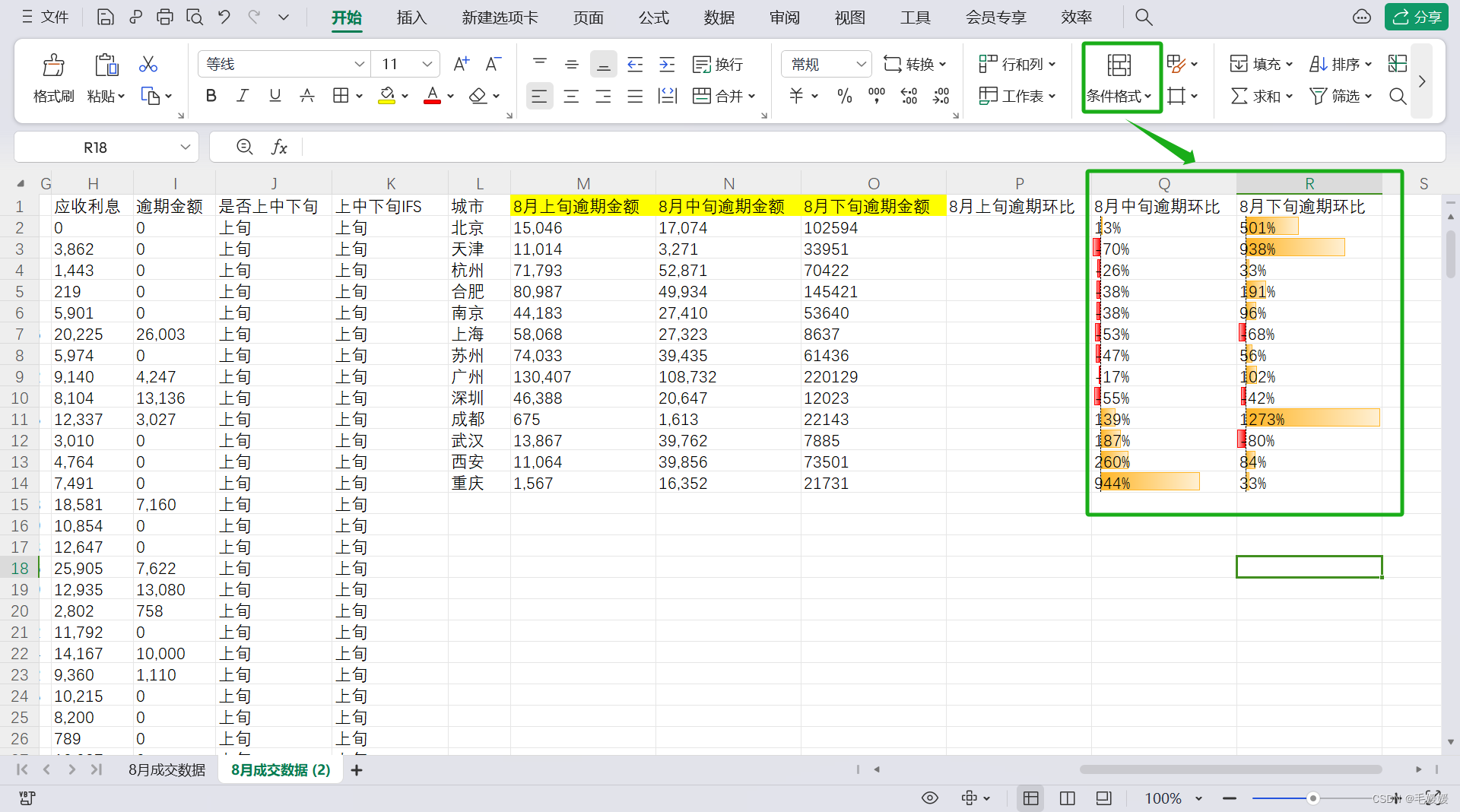Screen dimensions: 1460x812
Task: Increase font size icon
Action: [x=461, y=64]
